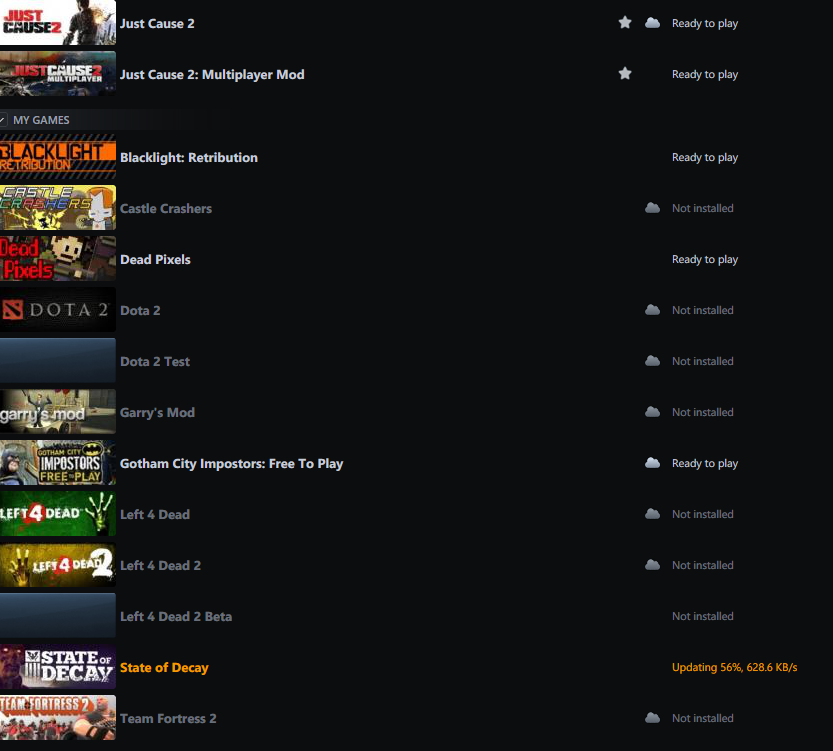Select the Garry's Mod banner thumbnail
Image resolution: width=833 pixels, height=751 pixels.
click(57, 411)
